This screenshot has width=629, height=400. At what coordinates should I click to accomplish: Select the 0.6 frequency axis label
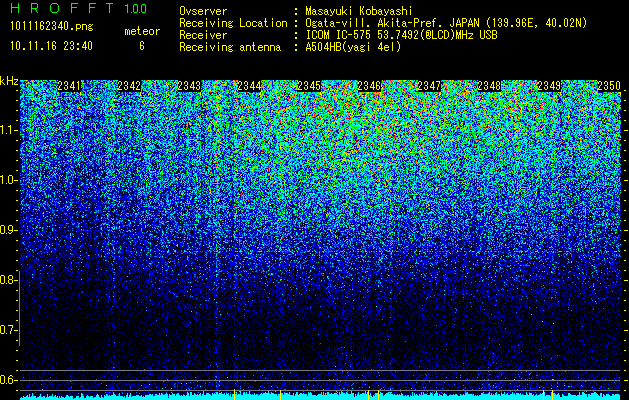click(7, 380)
